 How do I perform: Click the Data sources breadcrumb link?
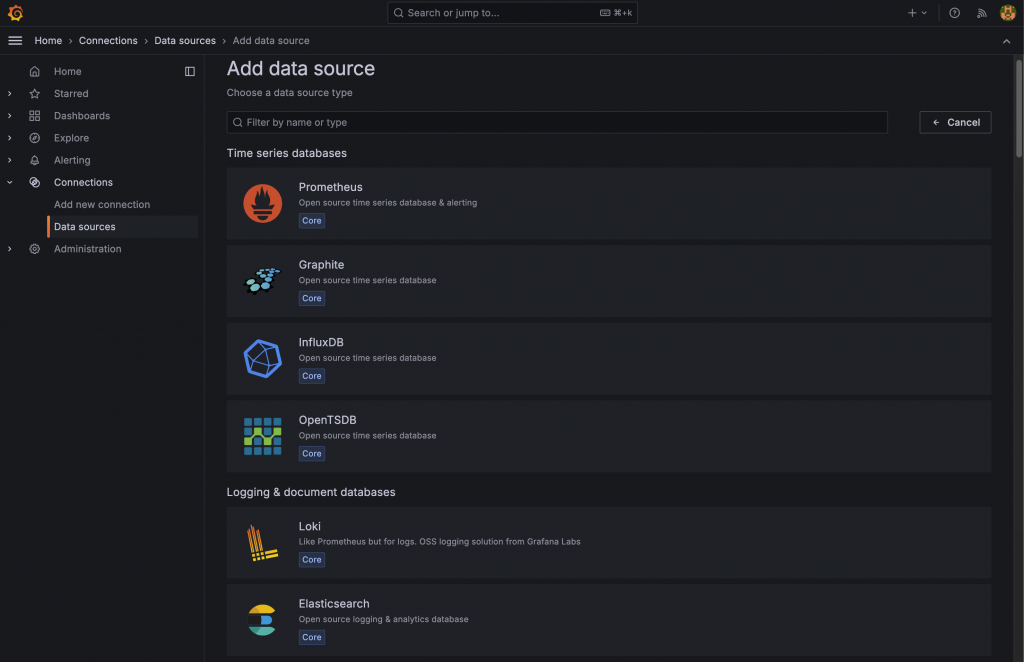point(185,41)
